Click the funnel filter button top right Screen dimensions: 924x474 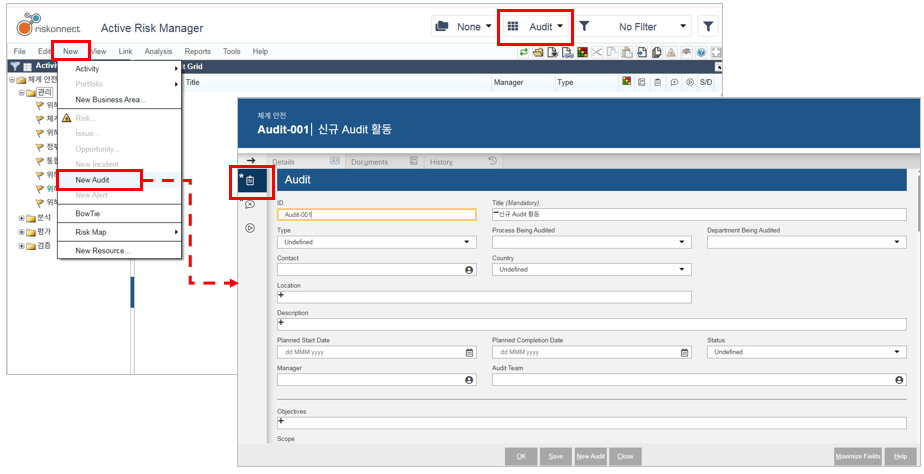point(708,27)
